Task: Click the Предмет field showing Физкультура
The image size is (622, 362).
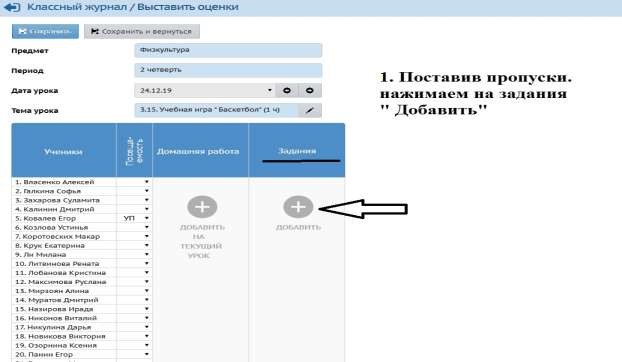Action: [228, 50]
